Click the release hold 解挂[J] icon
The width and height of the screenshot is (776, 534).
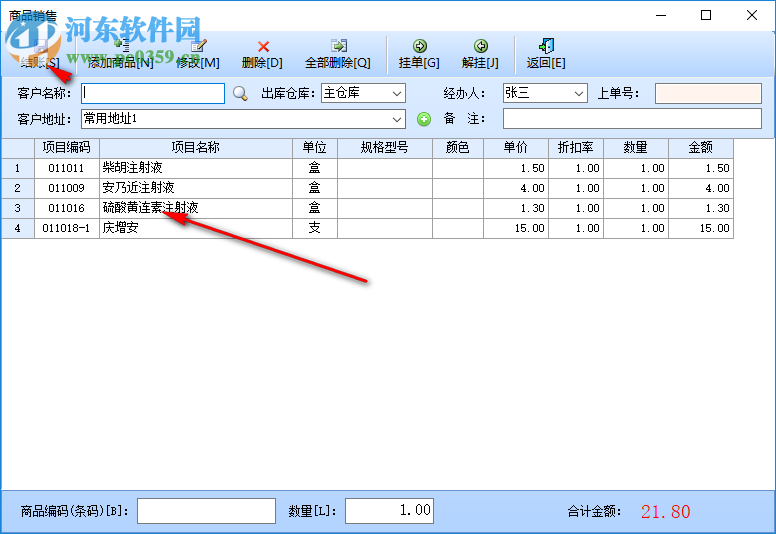point(481,46)
